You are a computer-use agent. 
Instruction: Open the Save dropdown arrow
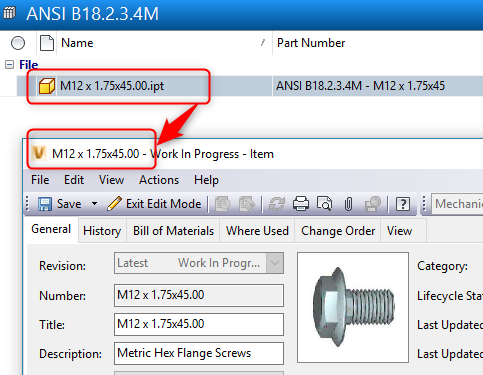tap(95, 203)
